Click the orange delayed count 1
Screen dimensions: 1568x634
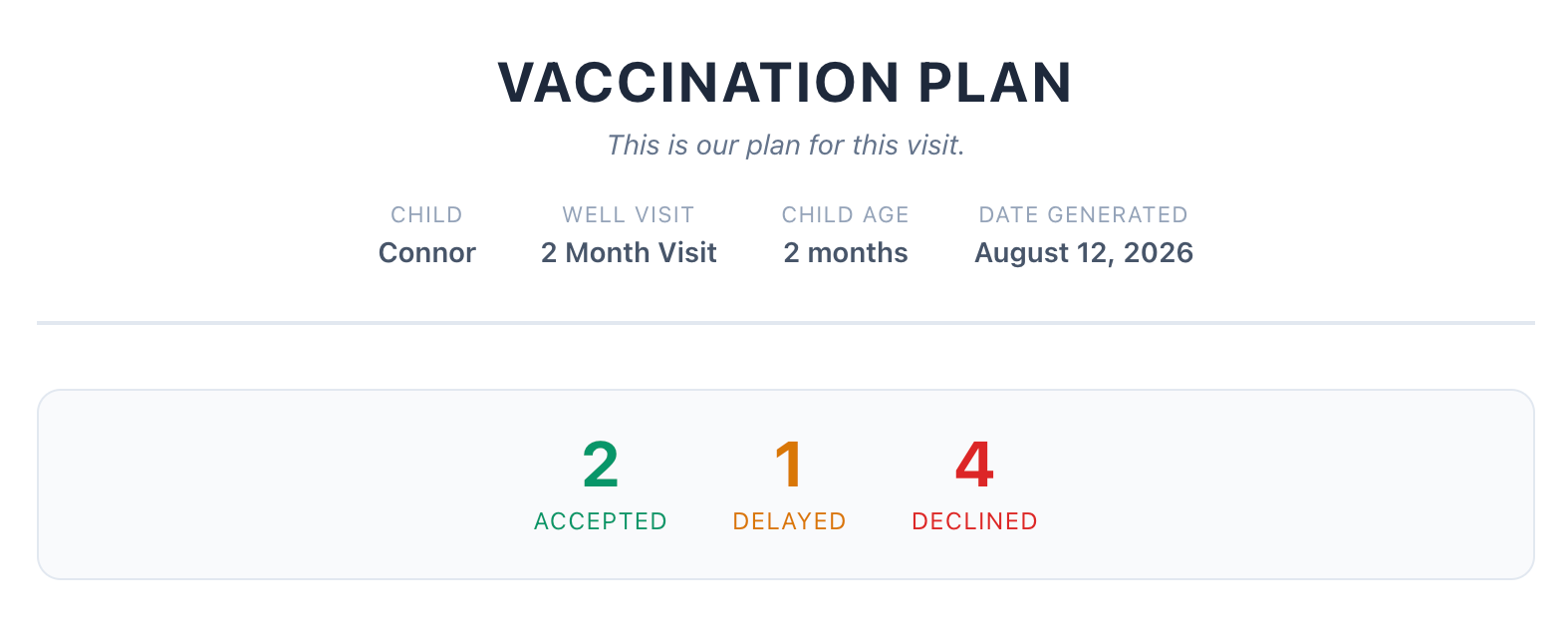pos(789,465)
